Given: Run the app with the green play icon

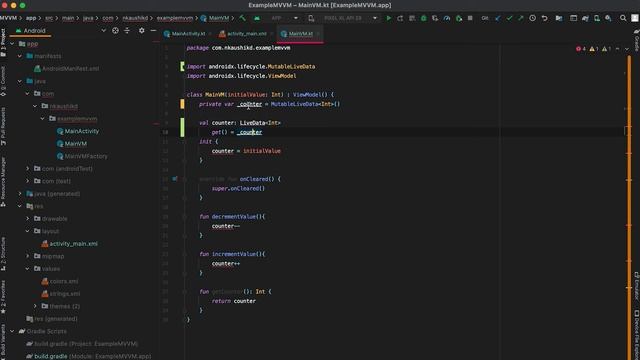Looking at the screenshot, I should (x=388, y=18).
